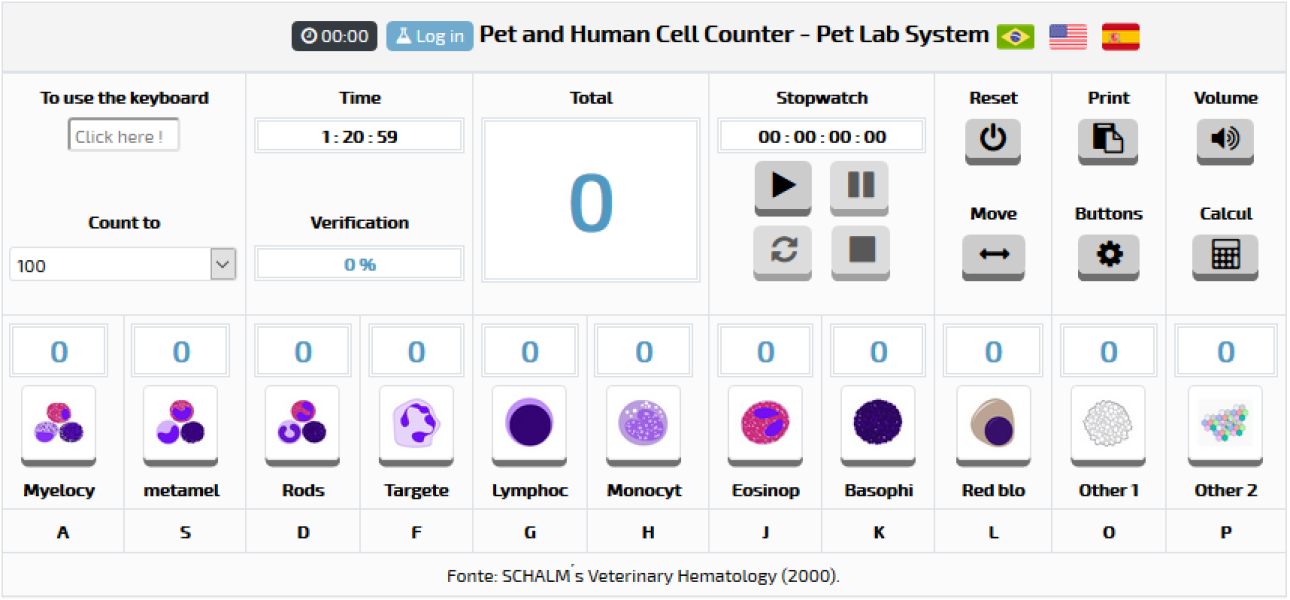This screenshot has width=1290, height=600.
Task: Click the Log in button
Action: coord(430,36)
